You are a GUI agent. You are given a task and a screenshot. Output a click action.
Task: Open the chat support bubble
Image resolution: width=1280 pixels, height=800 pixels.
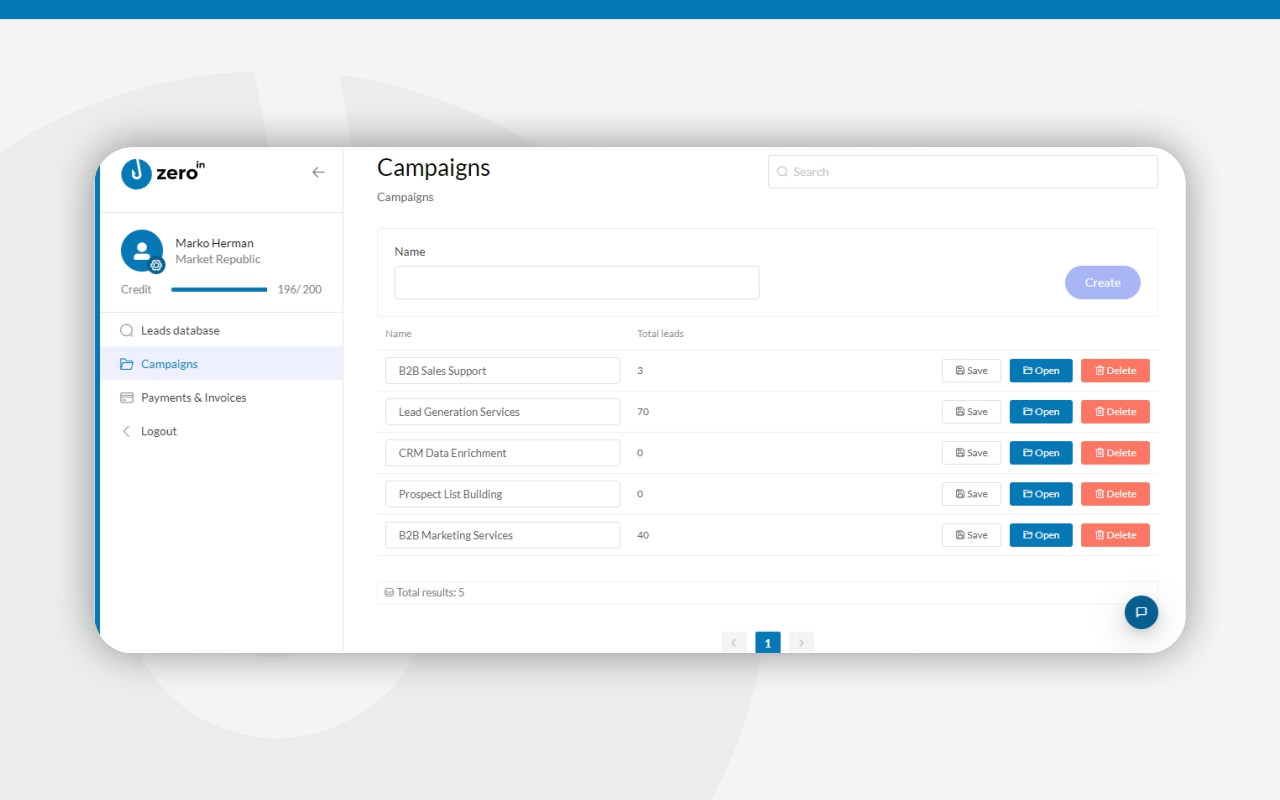pyautogui.click(x=1141, y=612)
